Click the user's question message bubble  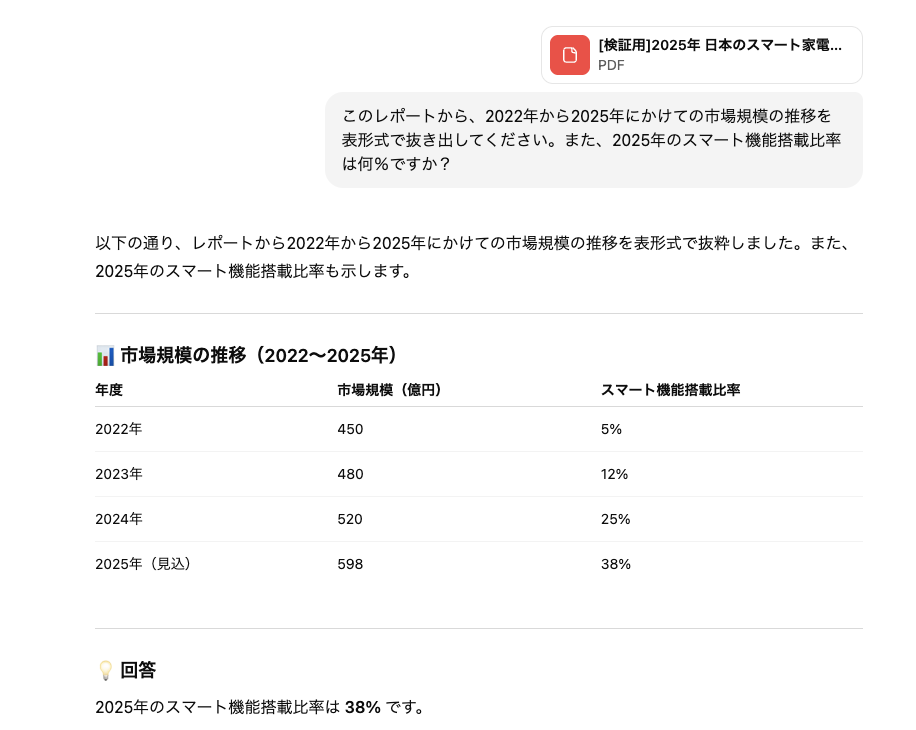(594, 139)
